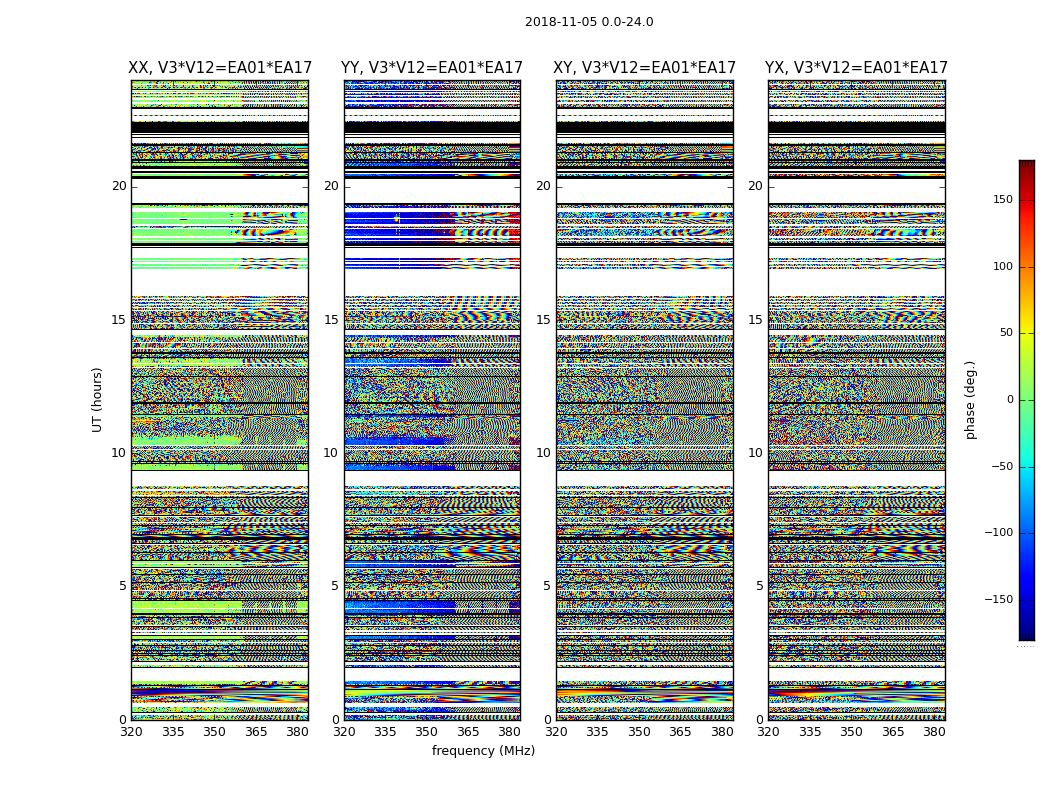
Task: Click the 365 frequency tick under XX panel
Action: 256,732
